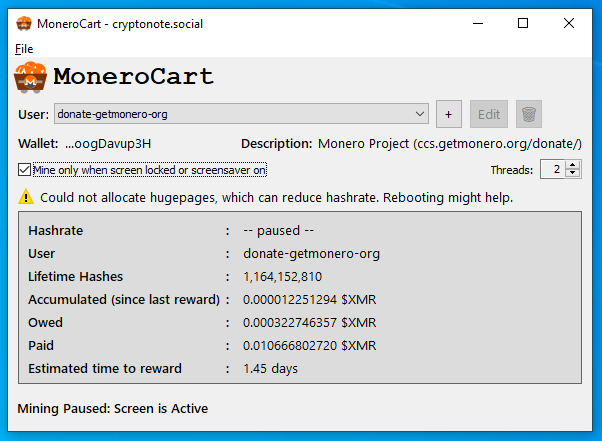Click the hugepages warning message text

[x=276, y=197]
